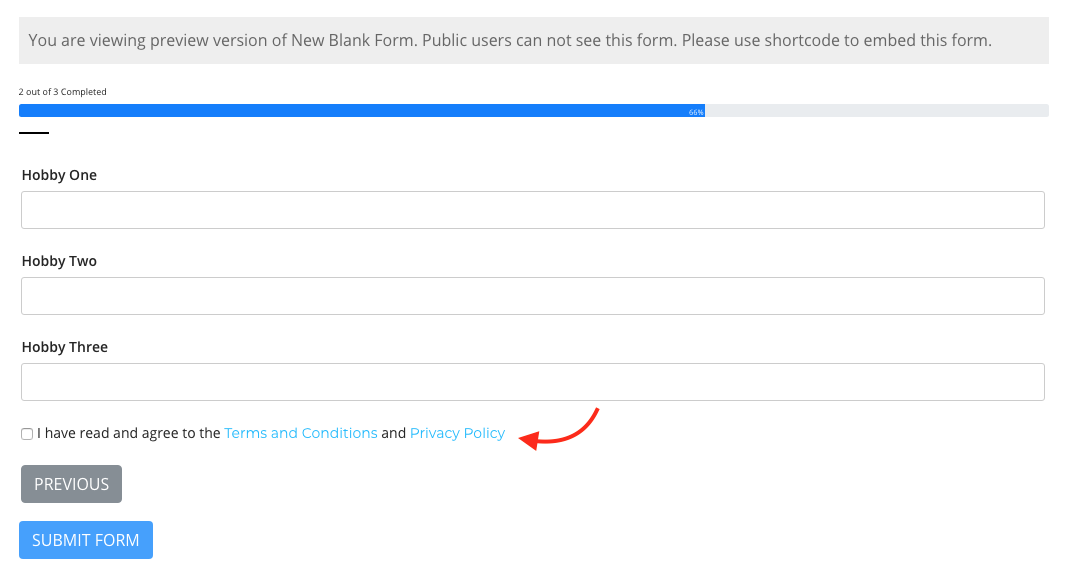1074x575 pixels.
Task: Click the "I have read and agree" label text
Action: (128, 433)
